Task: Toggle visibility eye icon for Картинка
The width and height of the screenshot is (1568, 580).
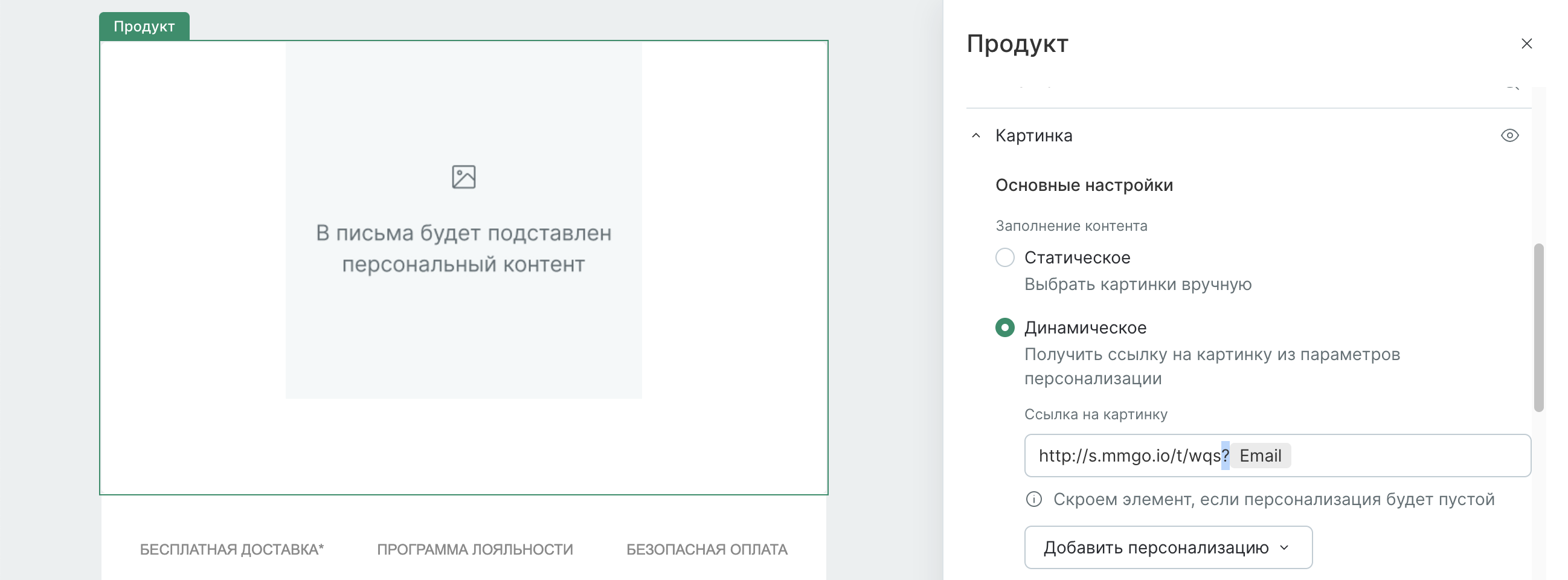Action: tap(1509, 135)
